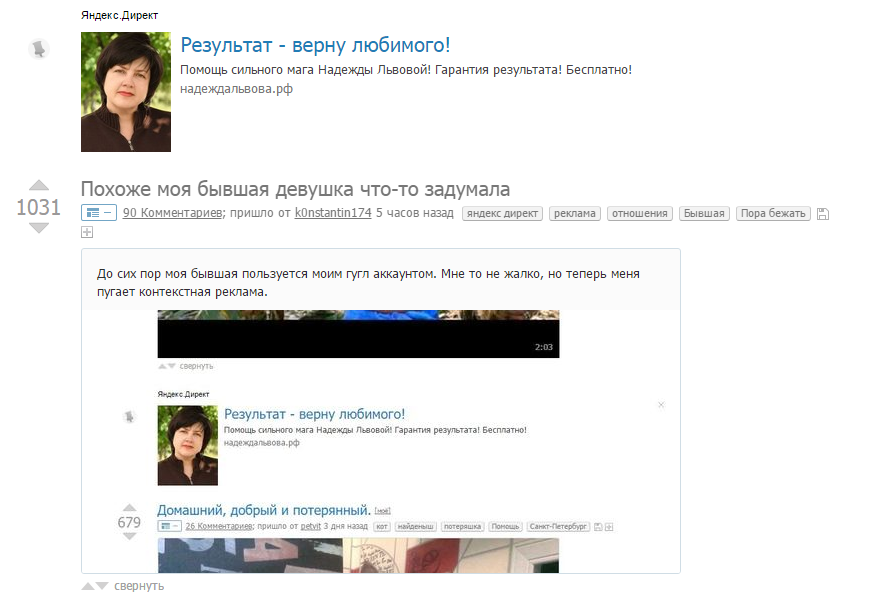
Task: Filter by the 'отношения' tag
Action: click(x=640, y=213)
